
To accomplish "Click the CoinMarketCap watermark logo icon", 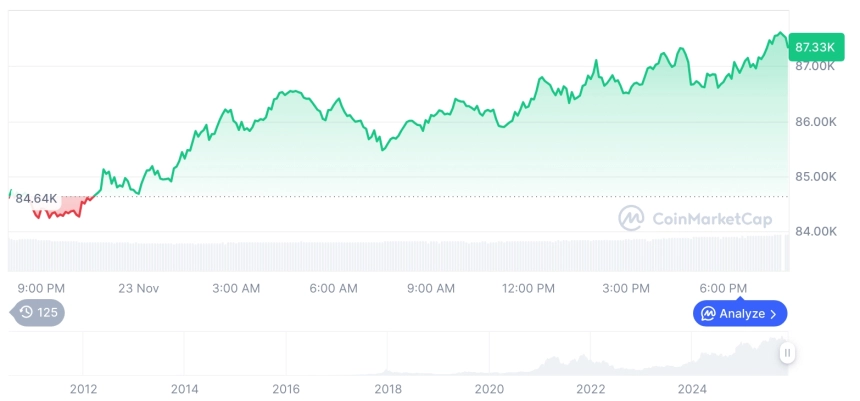I will tap(631, 217).
